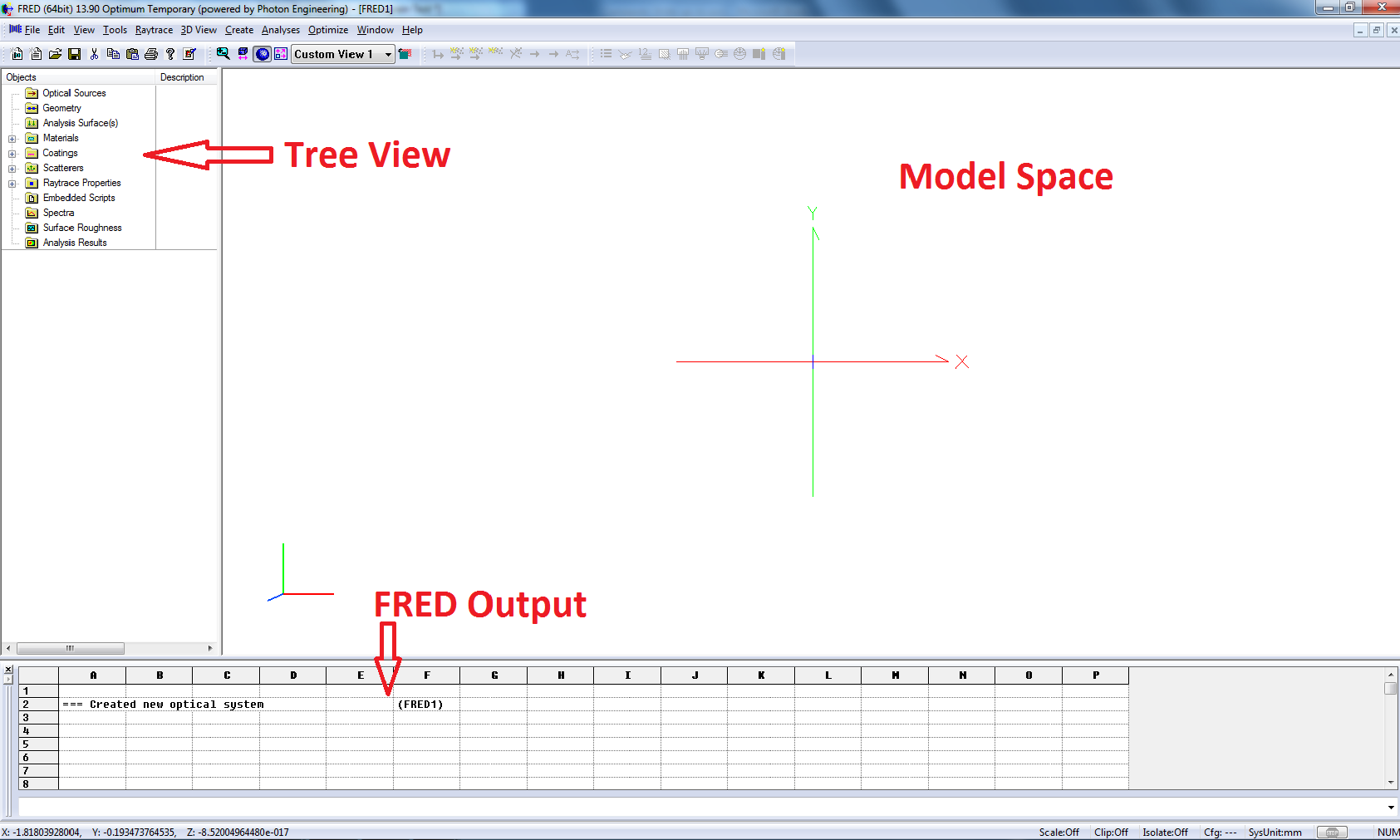
Task: Click the Description column header
Action: [182, 77]
